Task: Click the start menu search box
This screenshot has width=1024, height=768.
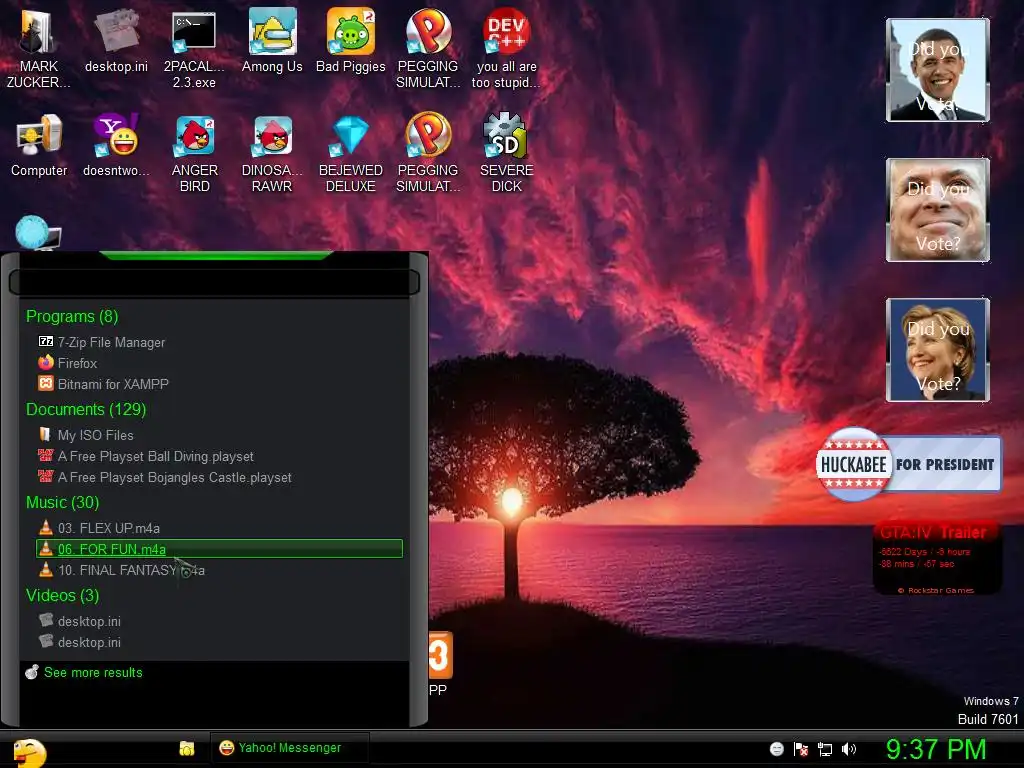Action: point(214,282)
